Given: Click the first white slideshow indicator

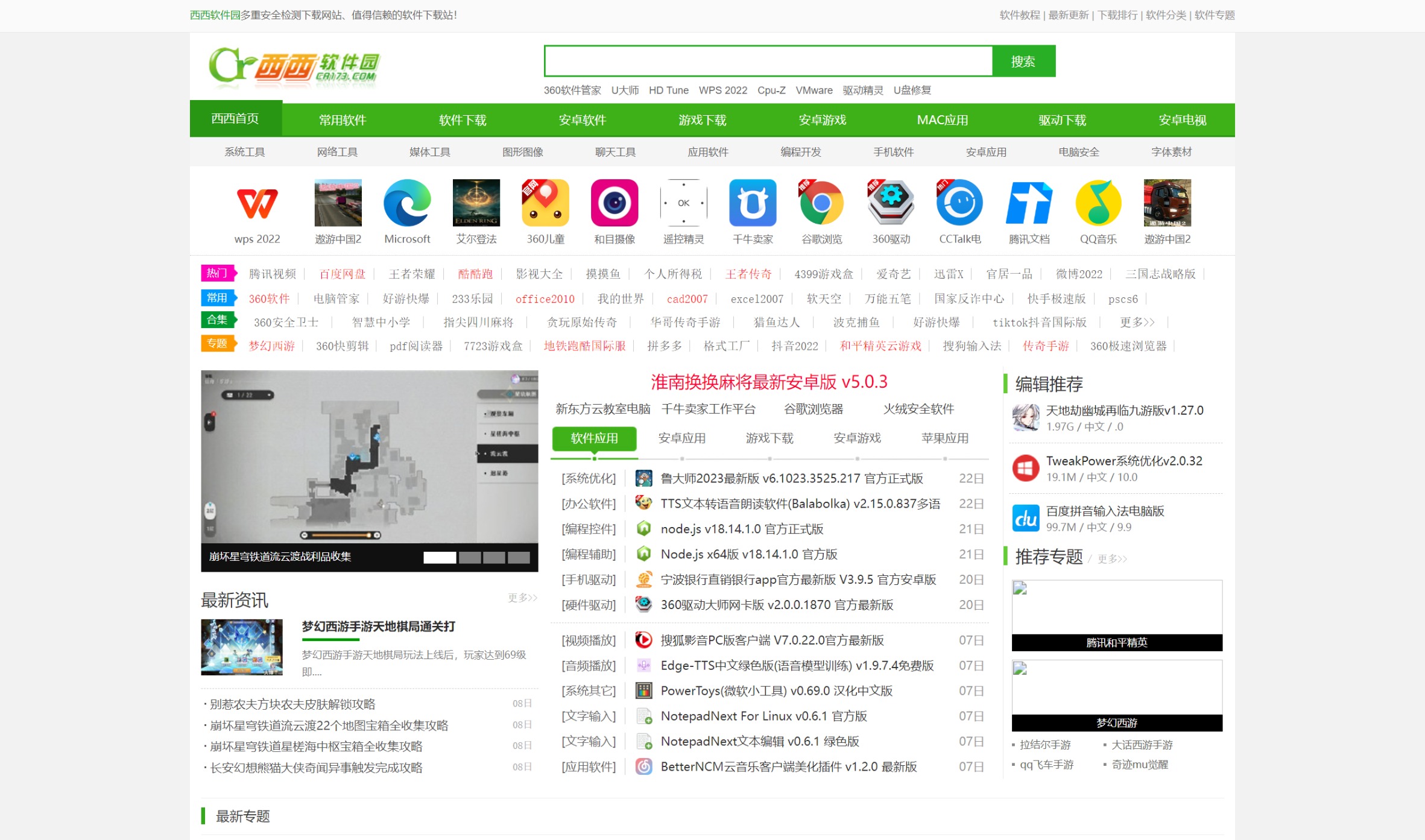Looking at the screenshot, I should pos(440,557).
